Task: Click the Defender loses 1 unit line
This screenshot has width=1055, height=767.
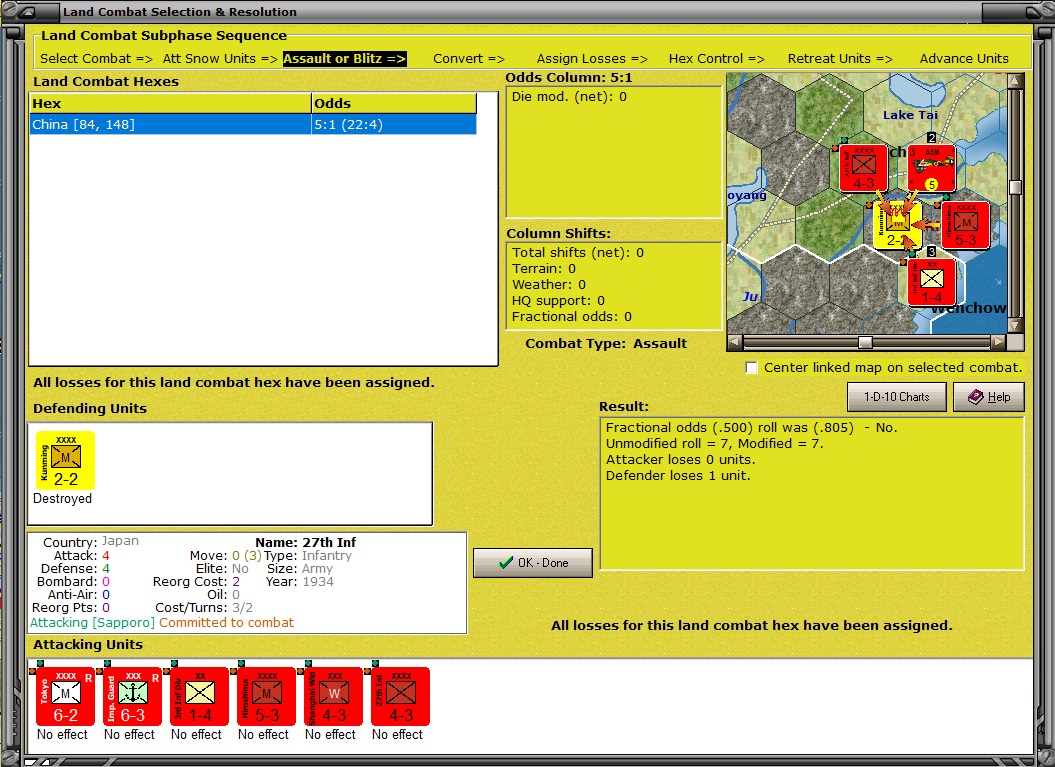Action: pyautogui.click(x=678, y=476)
